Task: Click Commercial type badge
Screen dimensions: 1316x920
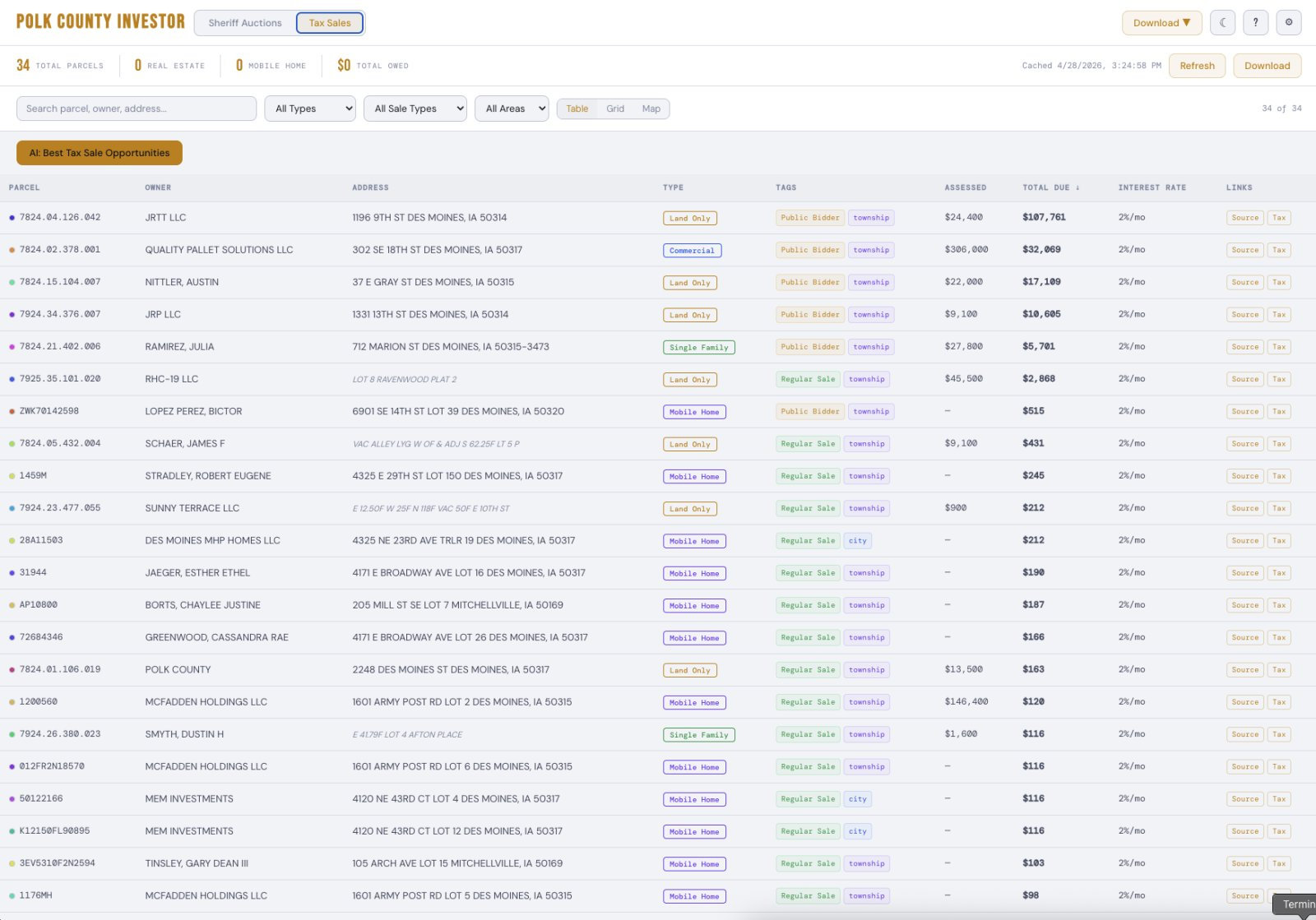Action: pos(693,251)
